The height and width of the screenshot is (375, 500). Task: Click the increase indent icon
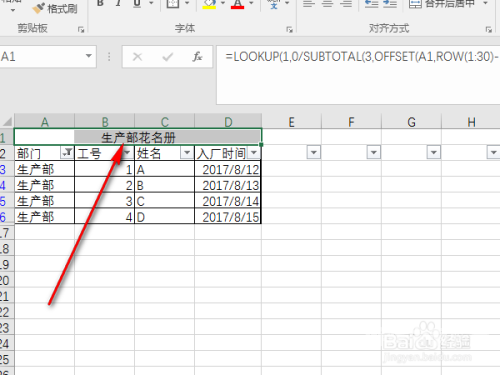pyautogui.click(x=390, y=4)
